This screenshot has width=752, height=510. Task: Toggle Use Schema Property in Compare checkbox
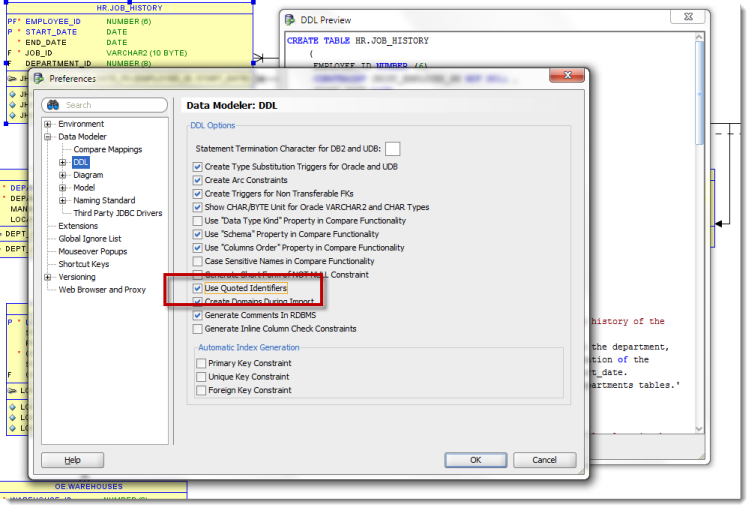point(197,235)
